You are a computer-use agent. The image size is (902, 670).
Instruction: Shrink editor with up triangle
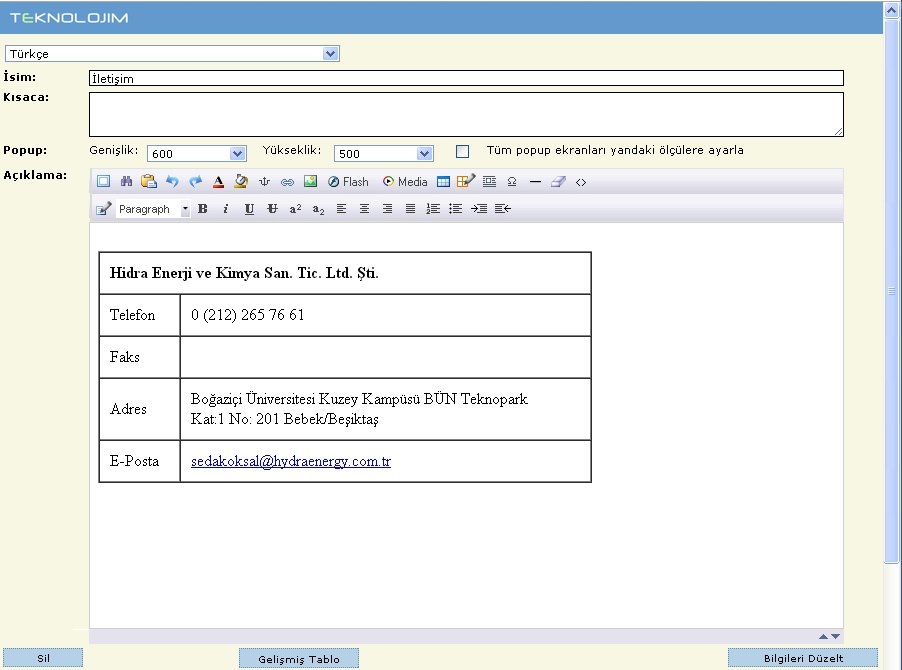[823, 636]
